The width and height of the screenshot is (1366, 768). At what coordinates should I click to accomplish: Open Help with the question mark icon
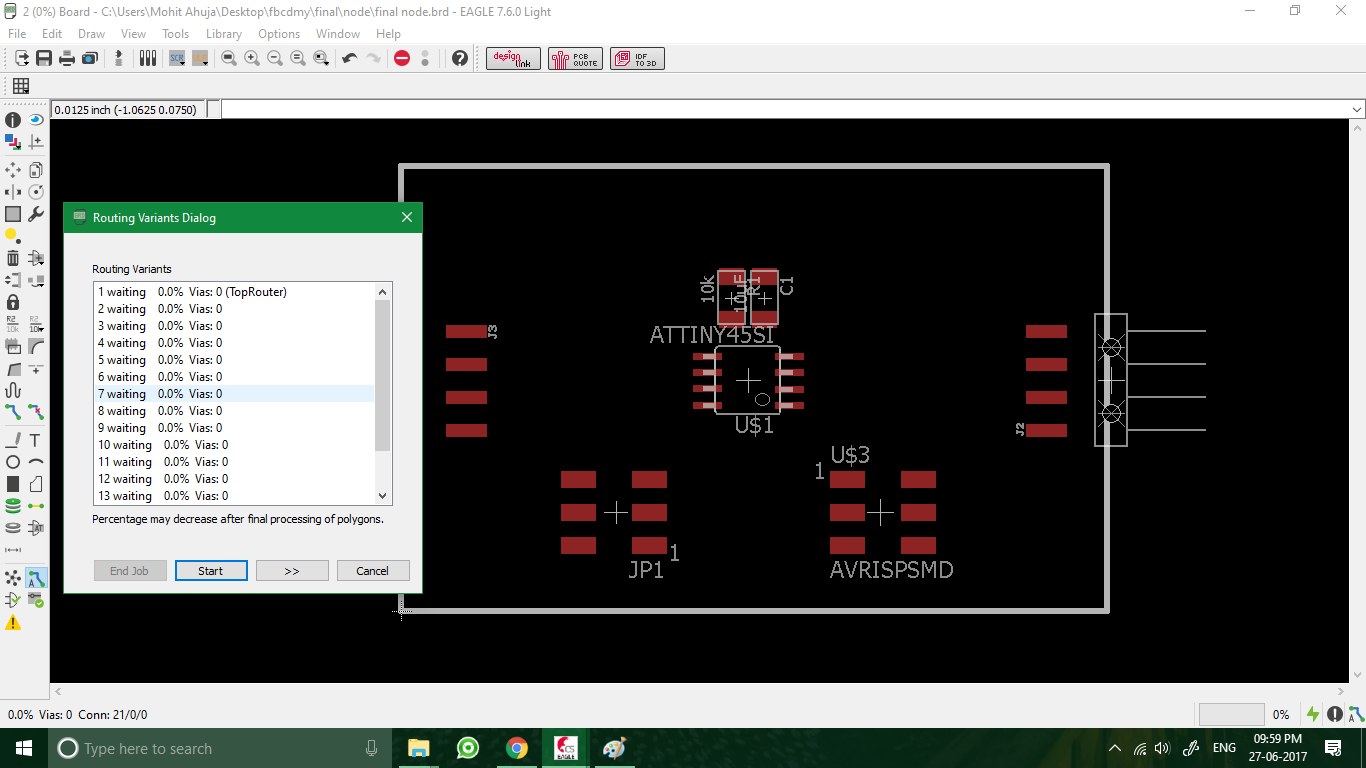(x=460, y=58)
